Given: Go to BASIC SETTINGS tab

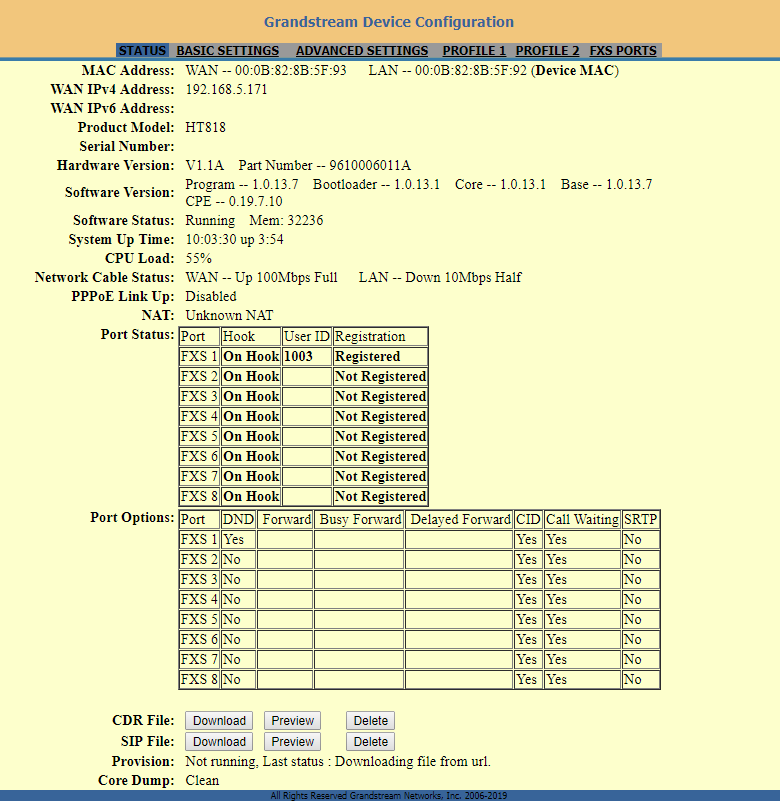Looking at the screenshot, I should [x=227, y=51].
